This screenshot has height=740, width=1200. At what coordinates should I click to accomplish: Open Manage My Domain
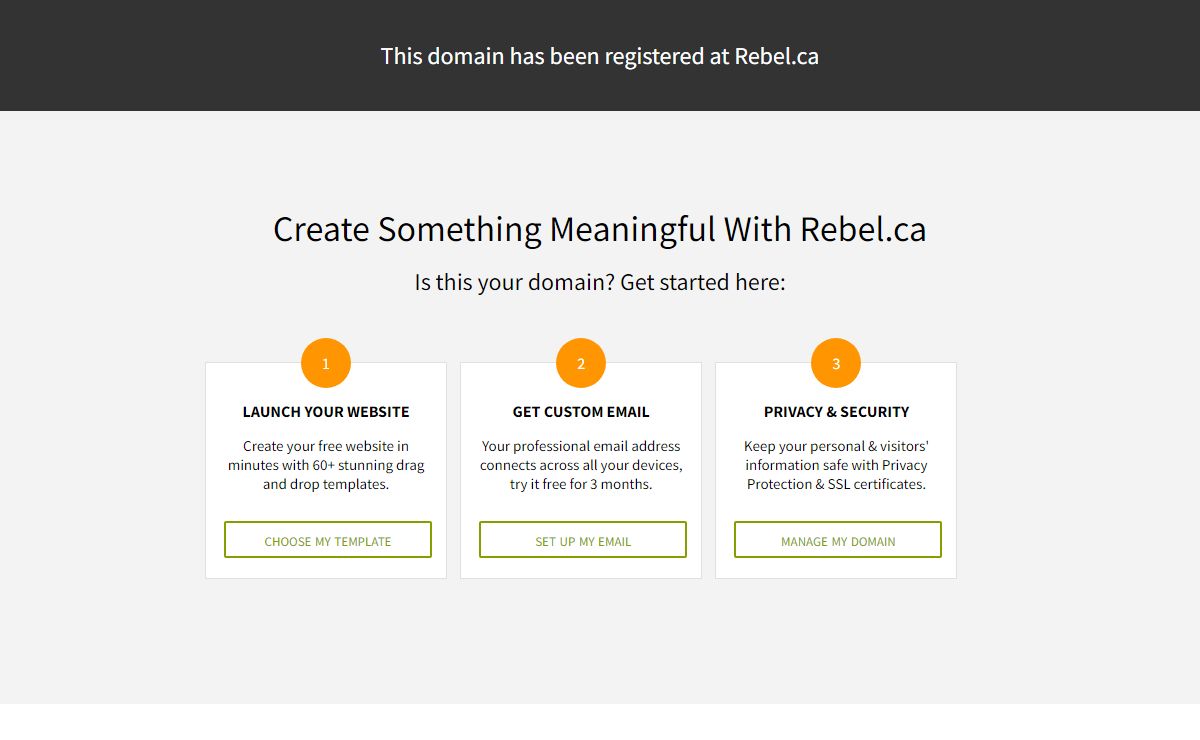838,540
